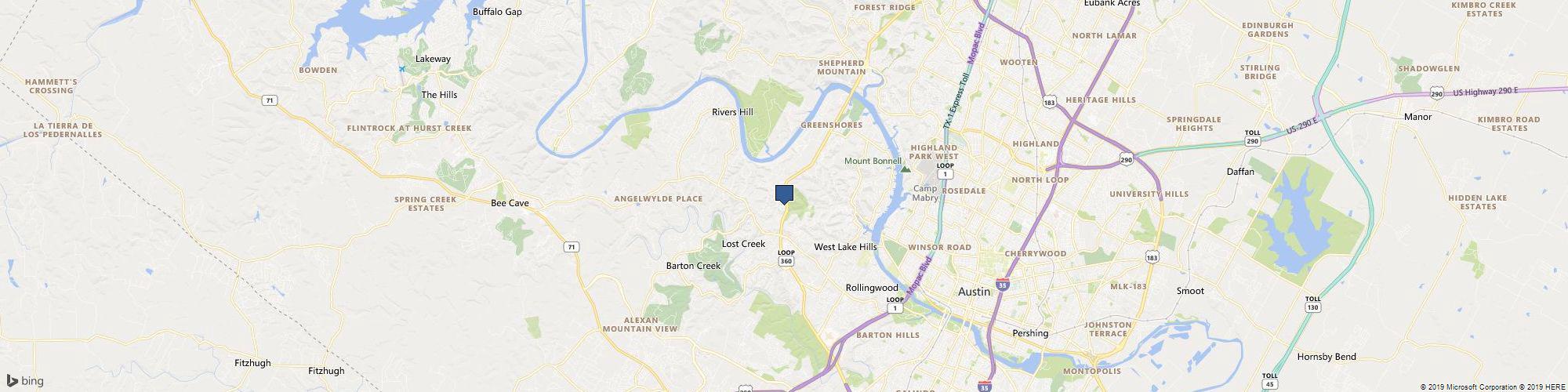This screenshot has width=1568, height=392.
Task: Click the Camp Mabry label
Action: click(x=926, y=193)
